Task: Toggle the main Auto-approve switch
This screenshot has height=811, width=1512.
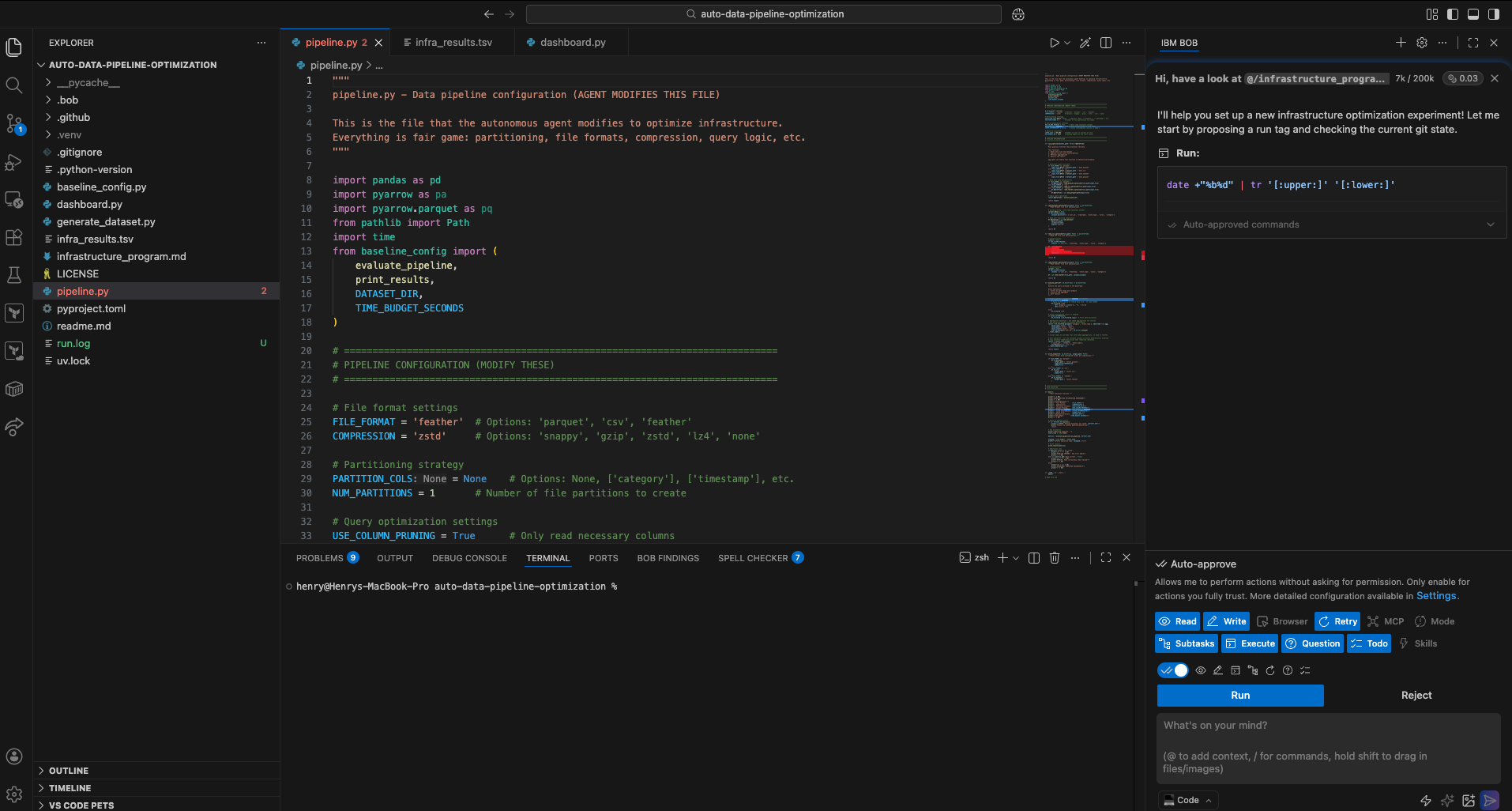Action: coord(1173,670)
